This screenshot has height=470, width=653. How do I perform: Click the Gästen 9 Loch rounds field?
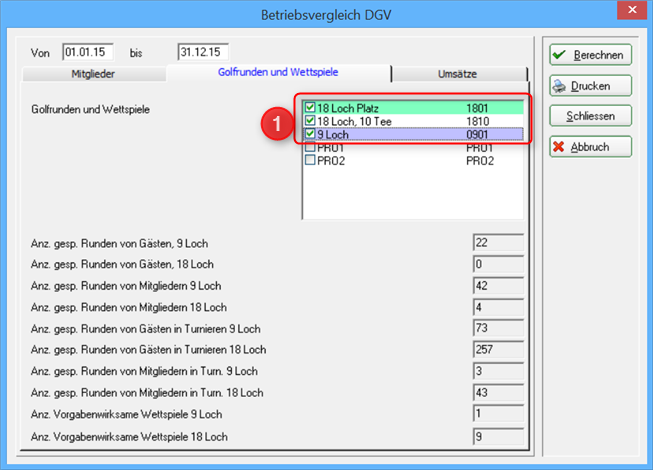click(498, 242)
